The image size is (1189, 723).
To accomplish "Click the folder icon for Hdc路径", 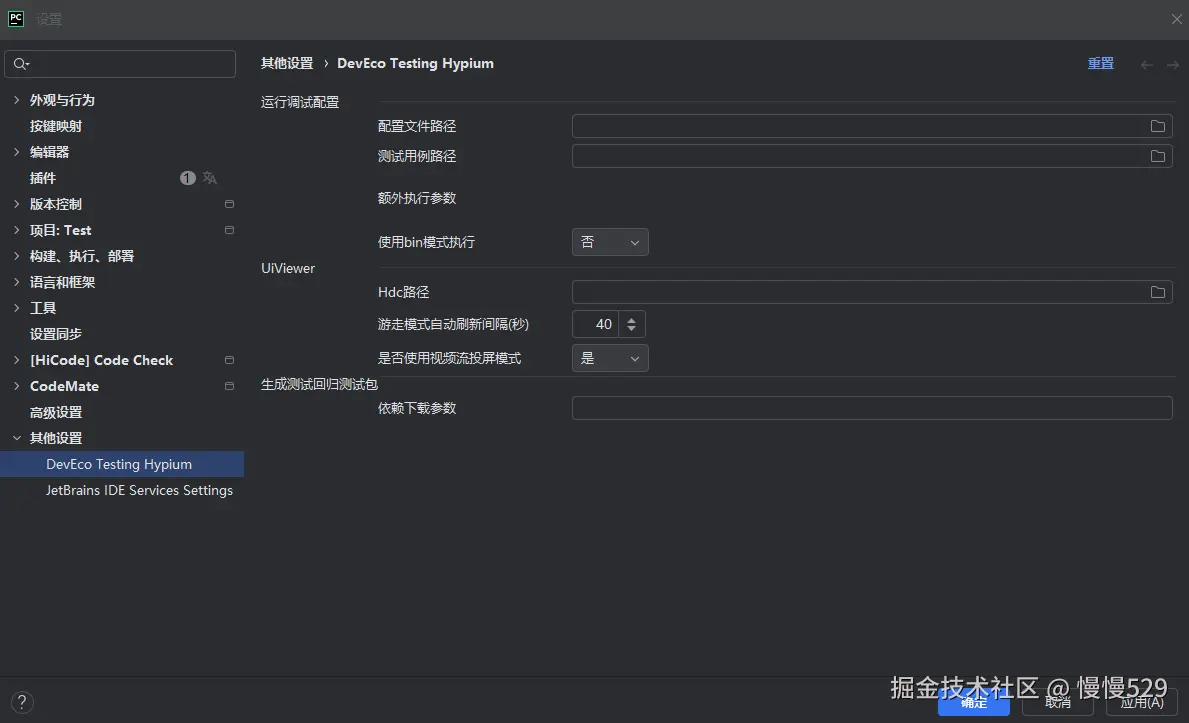I will click(x=1157, y=292).
